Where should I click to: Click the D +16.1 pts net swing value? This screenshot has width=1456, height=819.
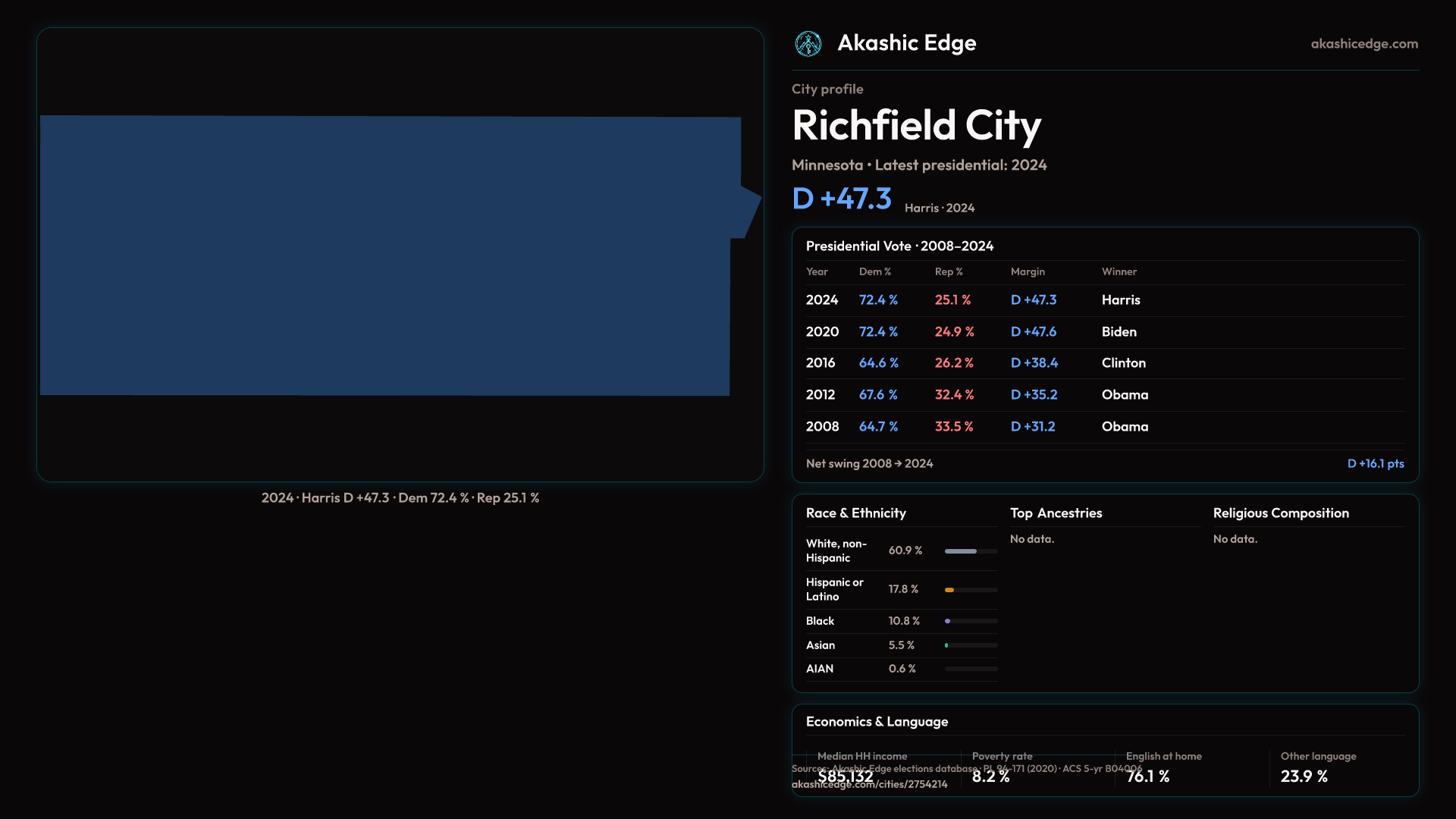(x=1375, y=463)
